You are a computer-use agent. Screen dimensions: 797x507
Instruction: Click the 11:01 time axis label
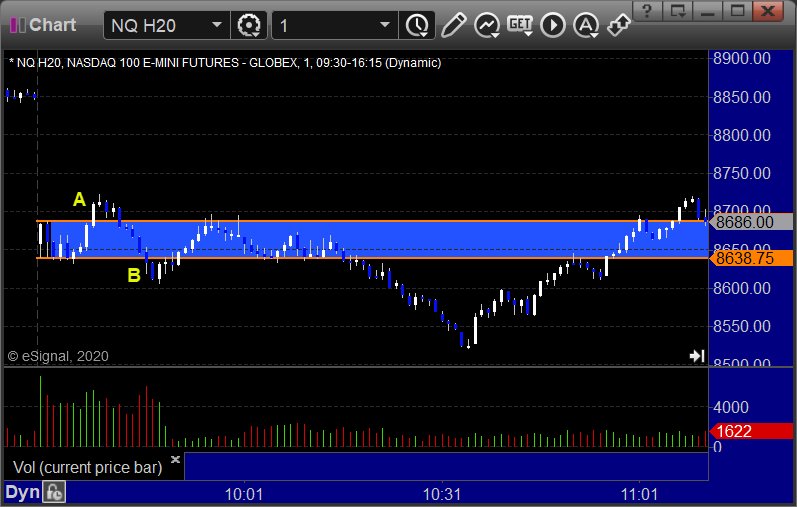point(639,494)
